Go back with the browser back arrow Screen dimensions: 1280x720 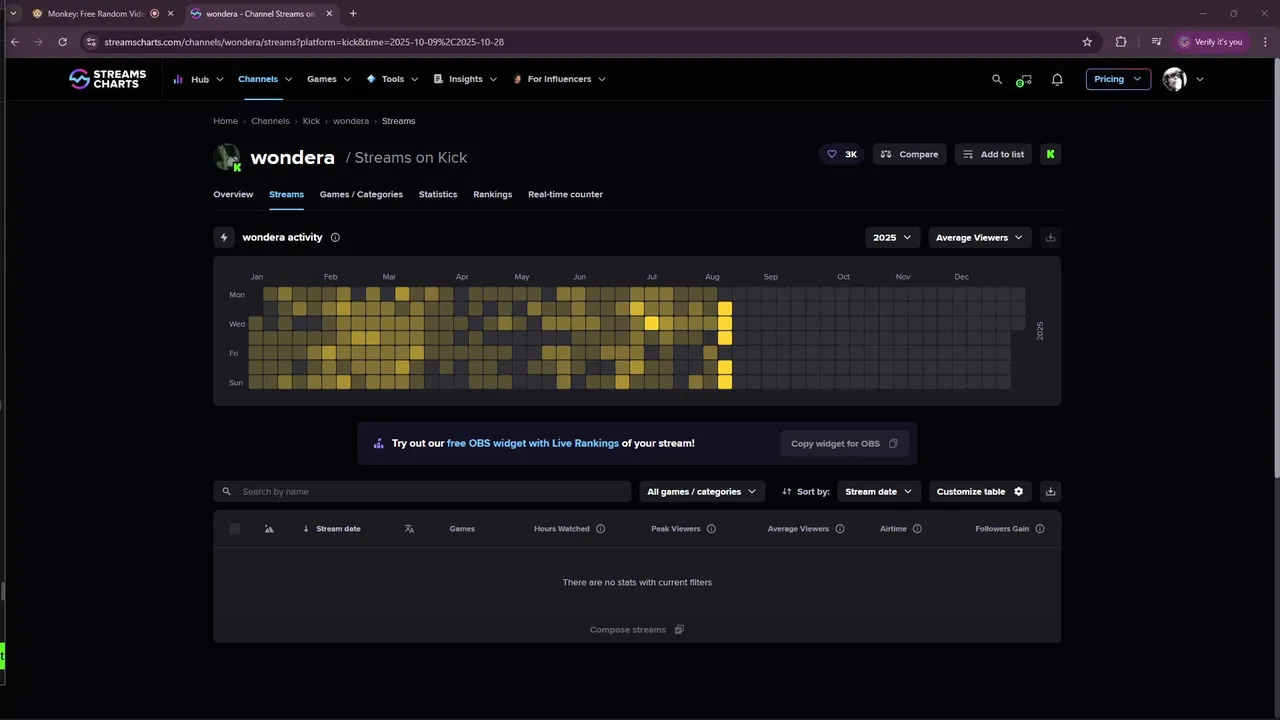click(14, 42)
